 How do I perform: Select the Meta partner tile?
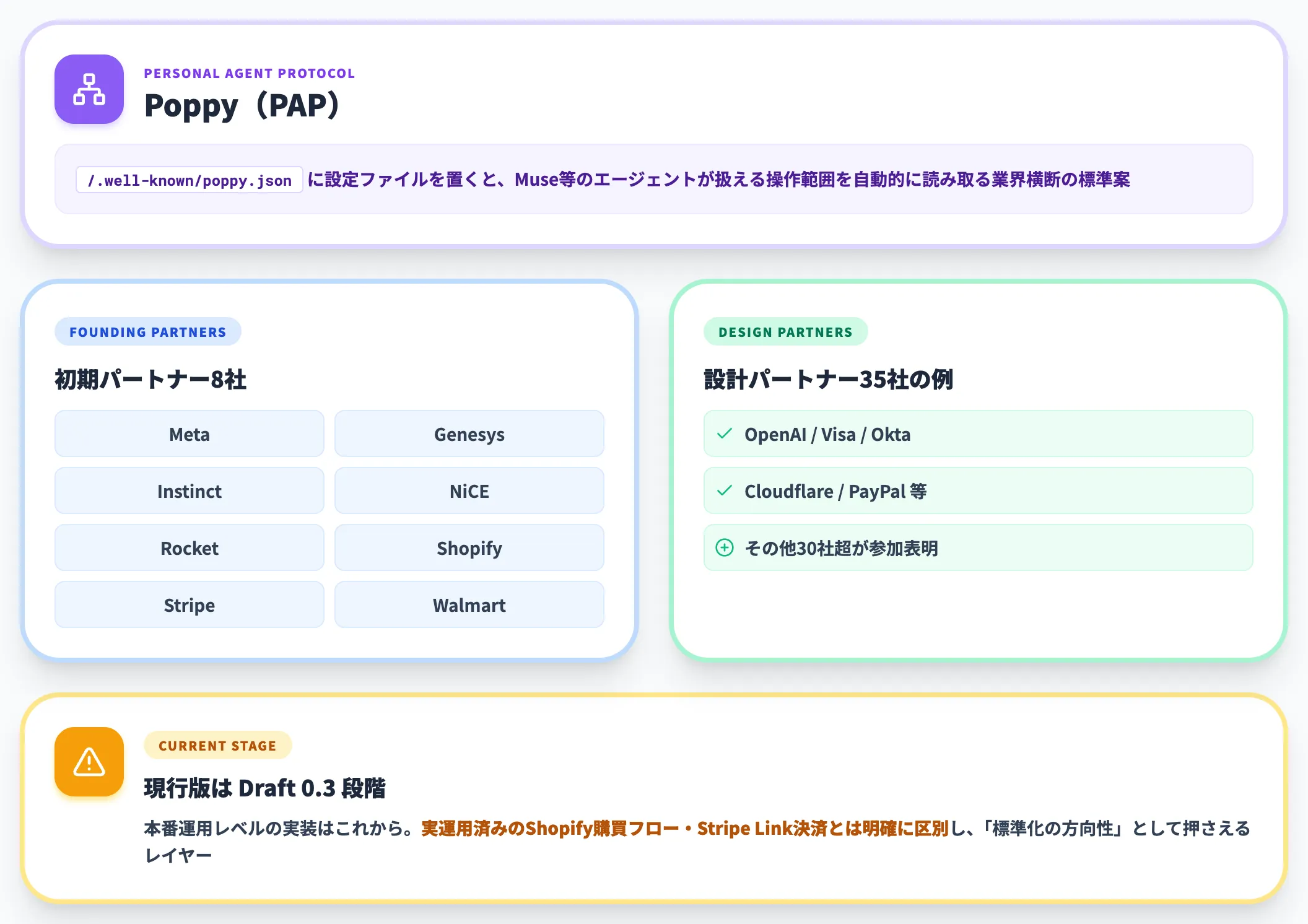(x=190, y=434)
